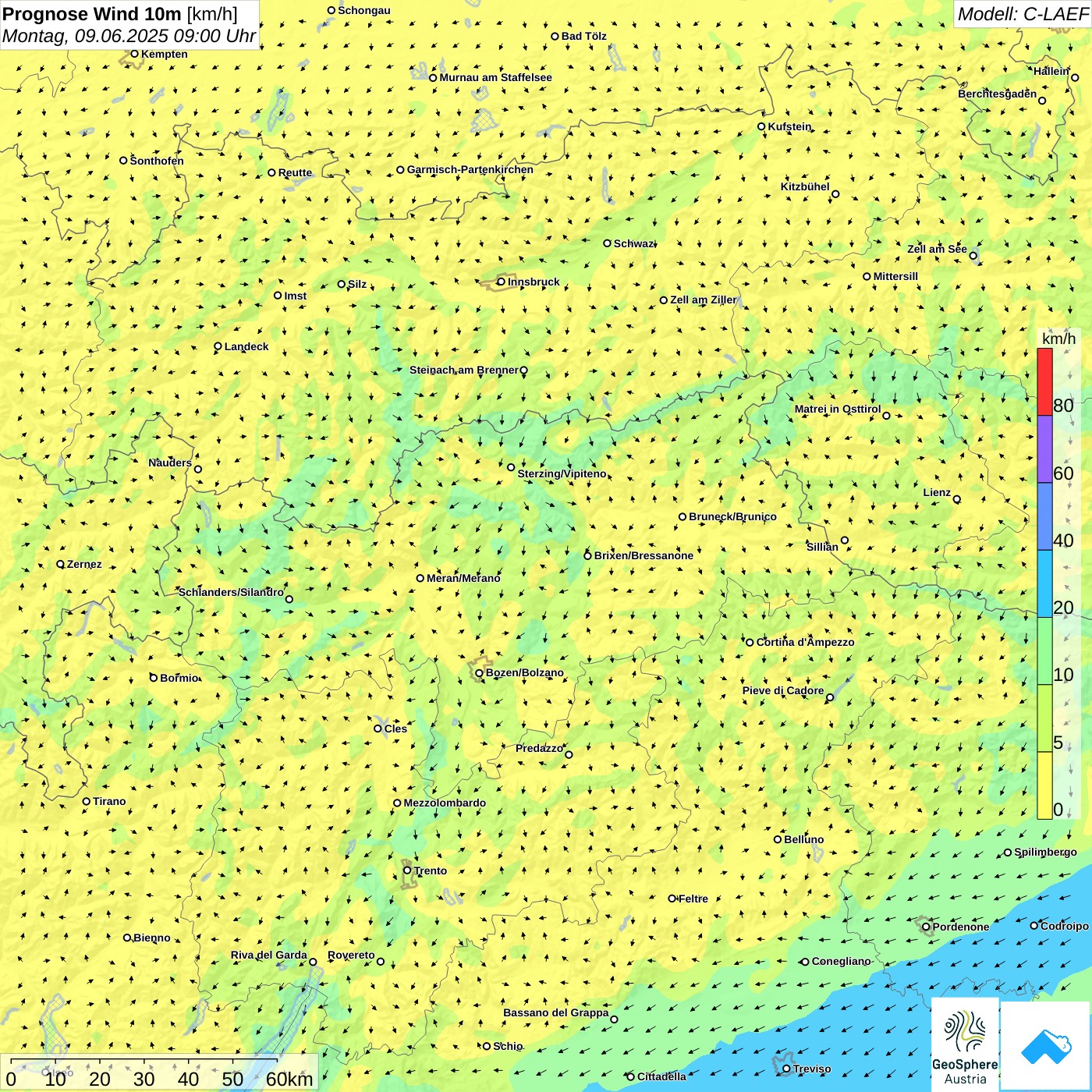Click the 'Bad Tölz' label
The image size is (1092, 1092).
coord(583,36)
